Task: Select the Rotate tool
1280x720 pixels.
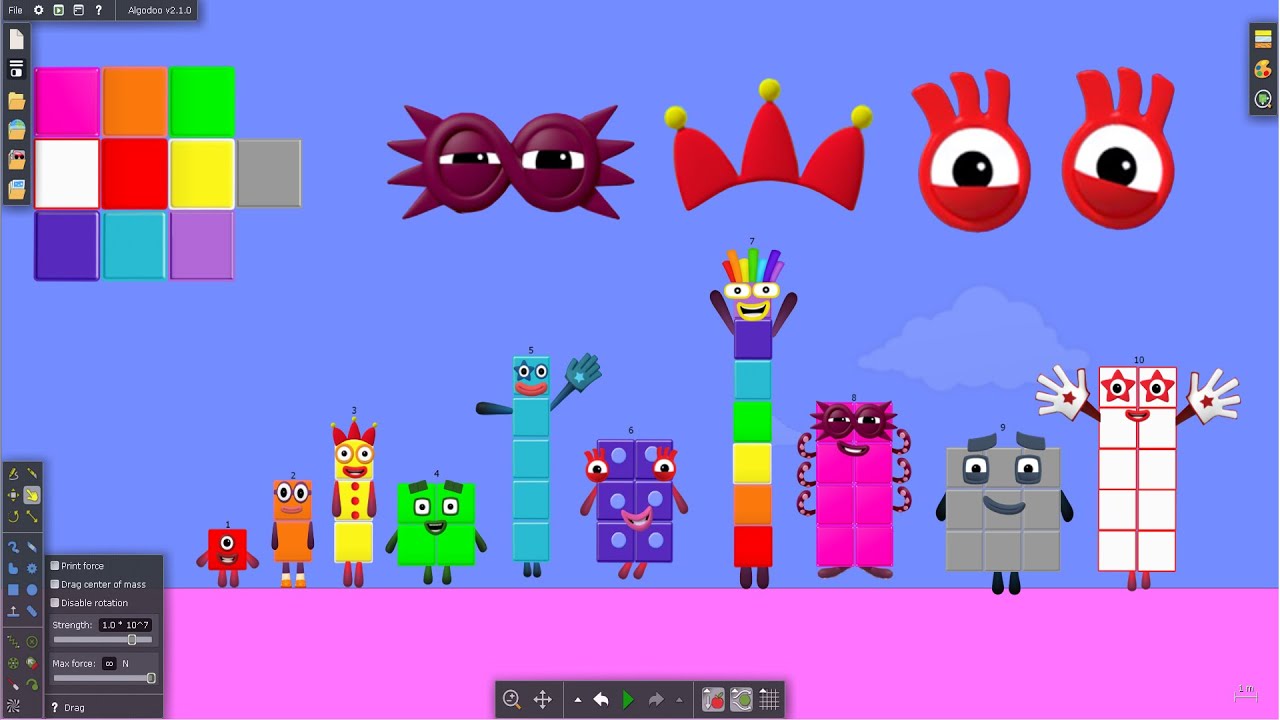Action: [x=13, y=516]
